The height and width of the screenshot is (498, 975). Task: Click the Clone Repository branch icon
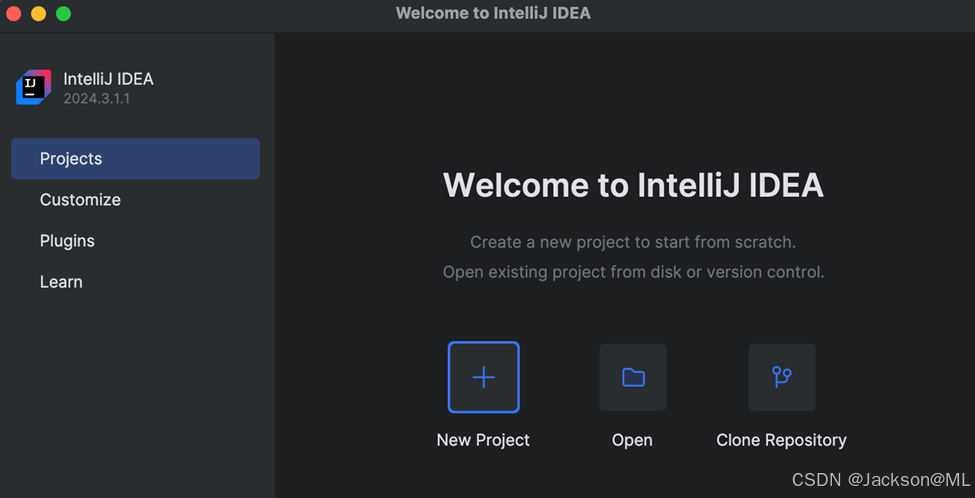[x=782, y=377]
